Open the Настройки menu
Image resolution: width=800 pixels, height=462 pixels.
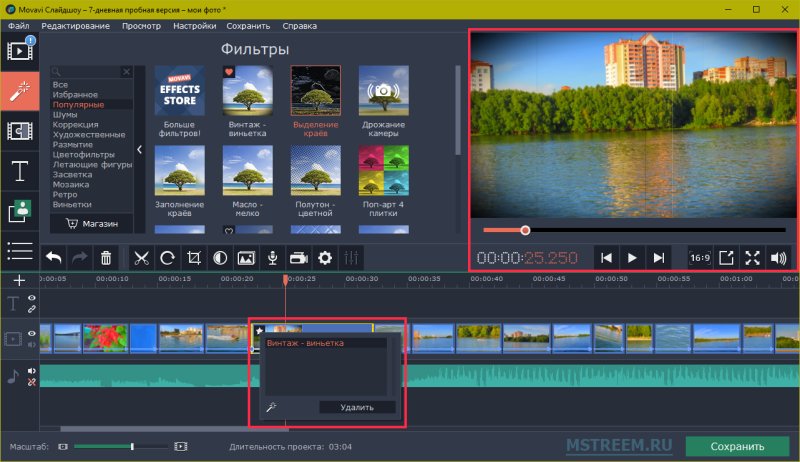pyautogui.click(x=194, y=26)
